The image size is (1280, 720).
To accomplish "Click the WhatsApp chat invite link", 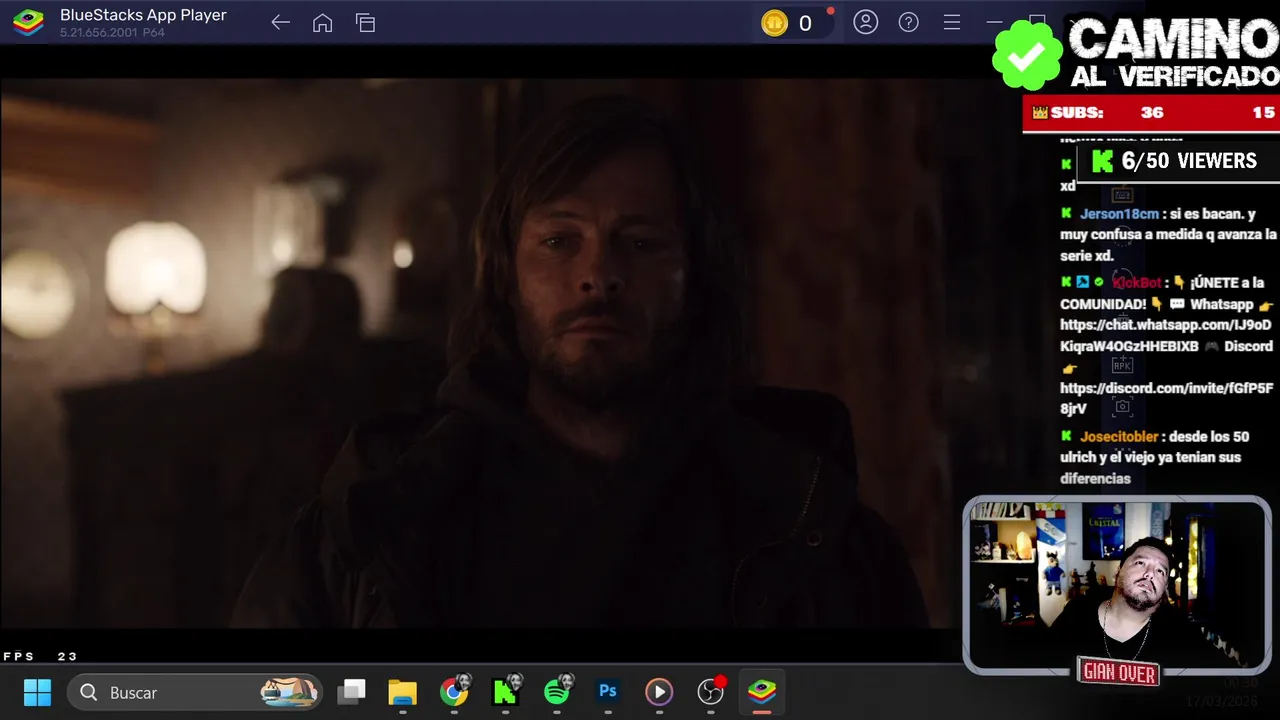I will (1166, 335).
